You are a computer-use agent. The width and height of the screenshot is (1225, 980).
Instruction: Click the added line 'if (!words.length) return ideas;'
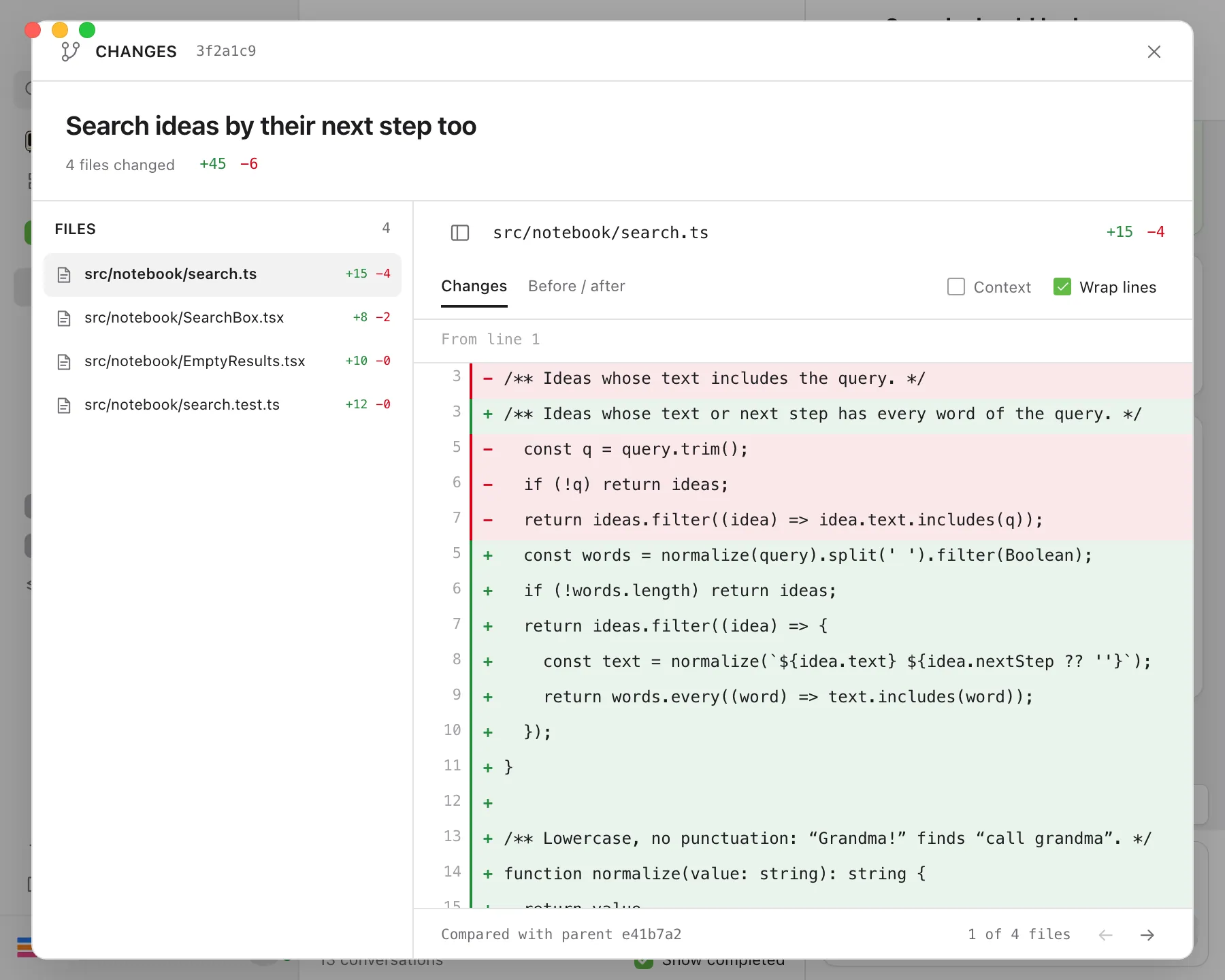pos(803,591)
